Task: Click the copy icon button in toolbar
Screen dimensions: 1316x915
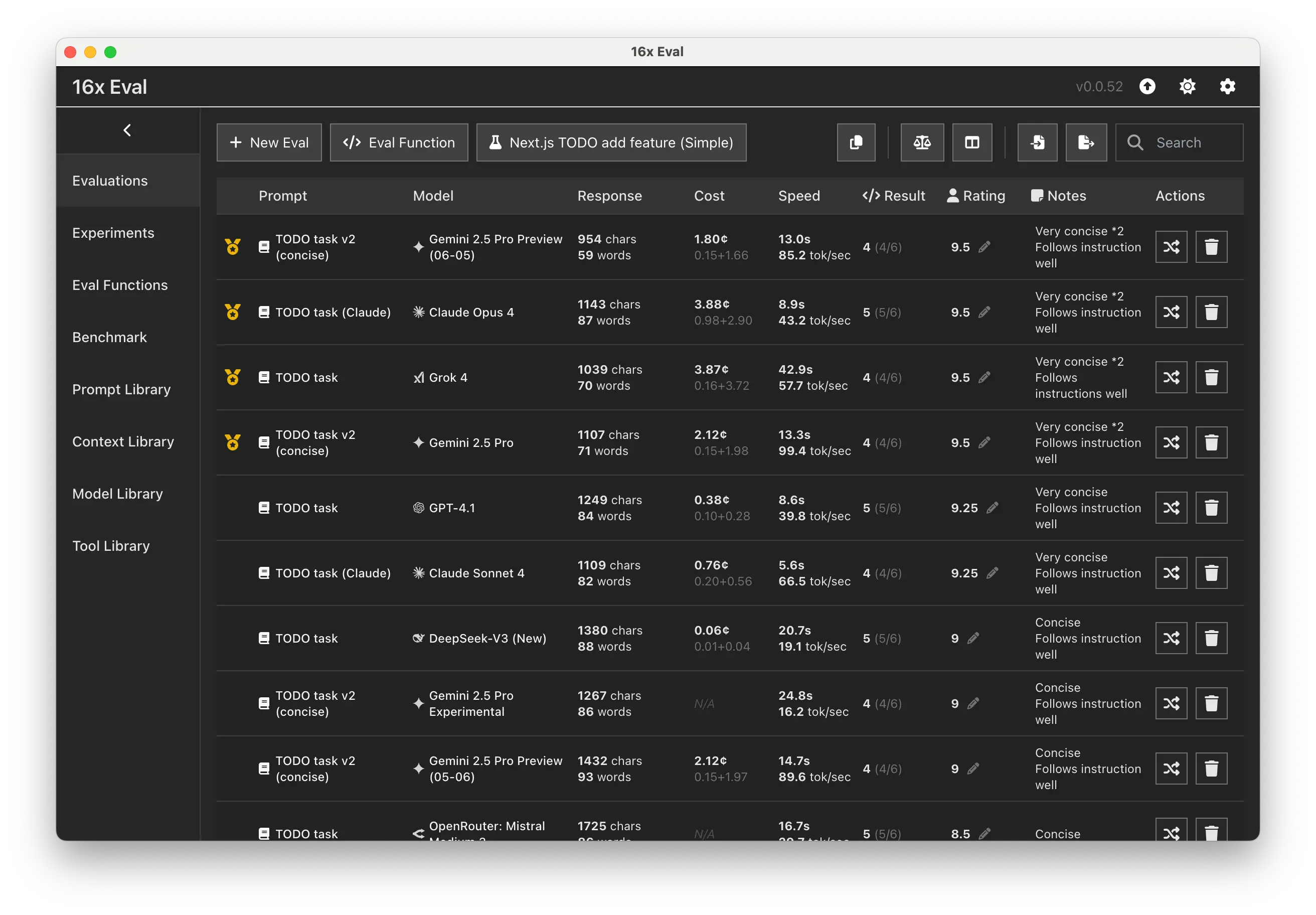Action: pyautogui.click(x=856, y=142)
